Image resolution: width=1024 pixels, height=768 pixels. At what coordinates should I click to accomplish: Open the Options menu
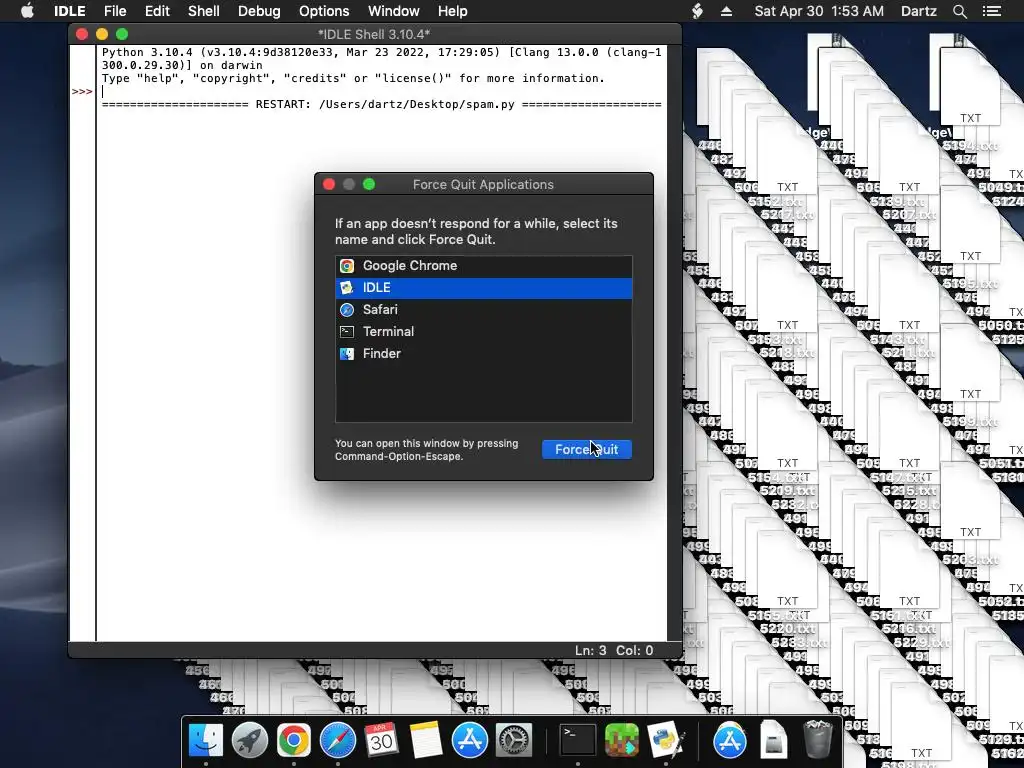tap(324, 11)
